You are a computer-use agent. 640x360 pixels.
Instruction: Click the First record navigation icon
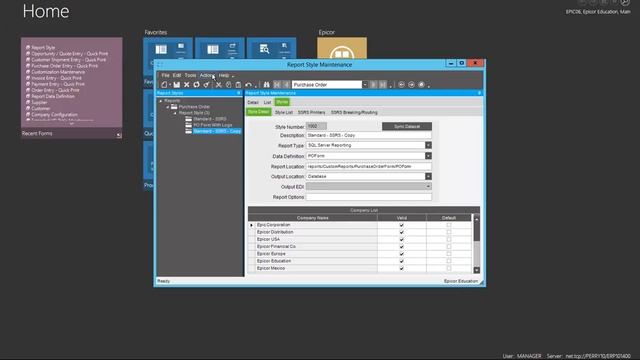point(277,84)
